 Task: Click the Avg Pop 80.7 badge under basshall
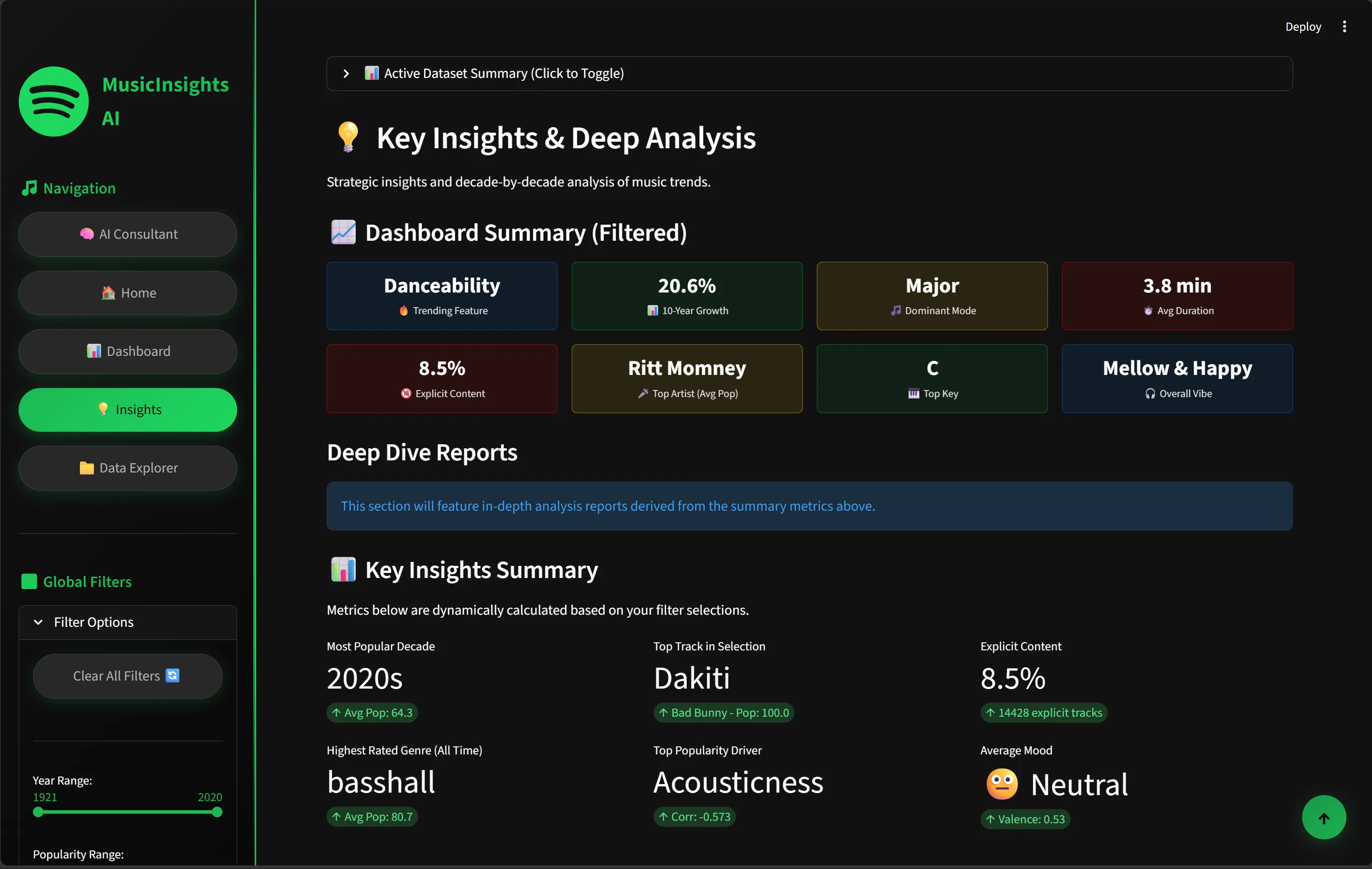pyautogui.click(x=371, y=816)
